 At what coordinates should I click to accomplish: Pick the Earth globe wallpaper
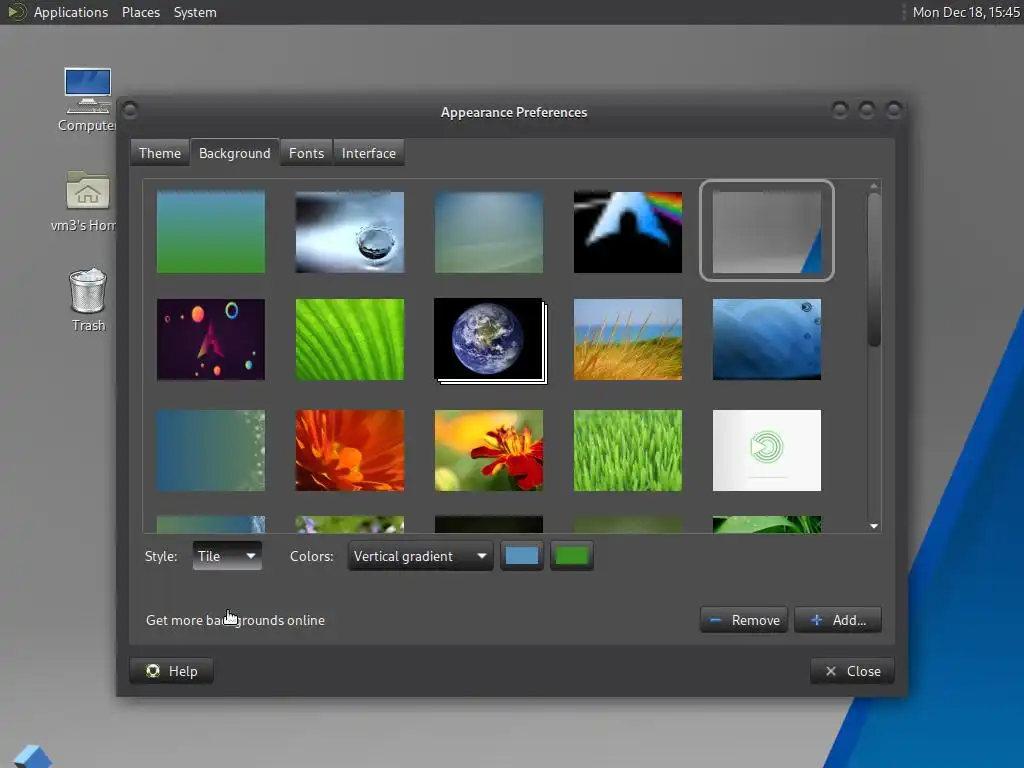pos(490,340)
